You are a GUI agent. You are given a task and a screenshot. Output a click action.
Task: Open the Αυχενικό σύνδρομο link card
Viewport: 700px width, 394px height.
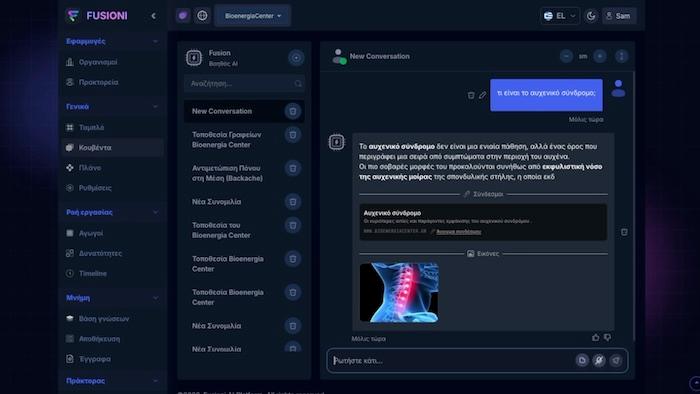[483, 222]
